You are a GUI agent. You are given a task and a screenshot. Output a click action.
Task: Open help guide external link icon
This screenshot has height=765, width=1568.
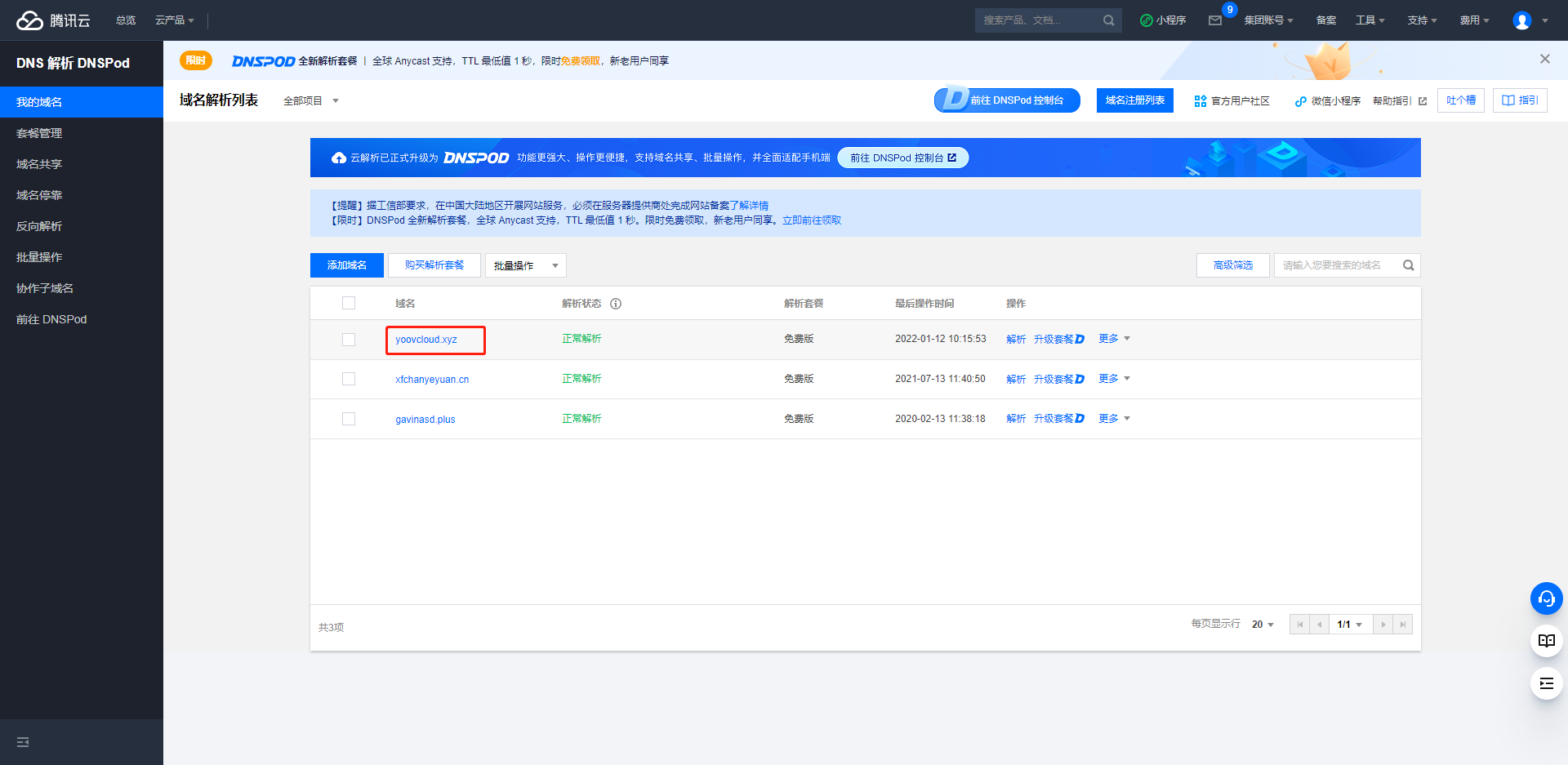[1423, 101]
